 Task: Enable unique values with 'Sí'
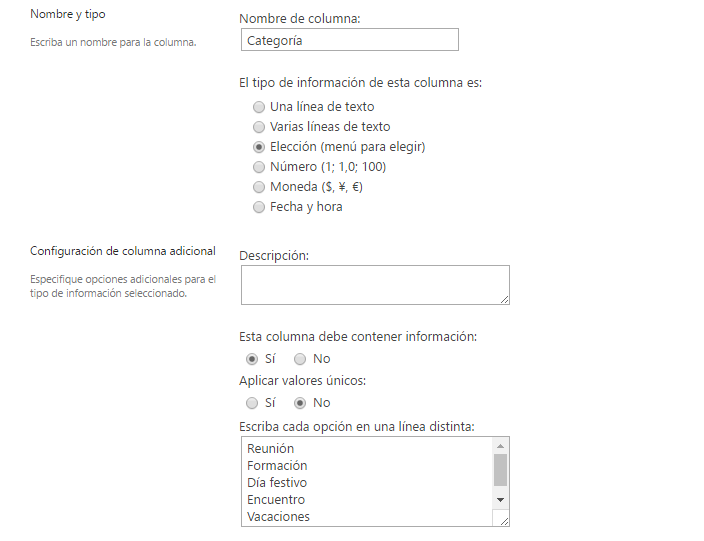pos(252,403)
